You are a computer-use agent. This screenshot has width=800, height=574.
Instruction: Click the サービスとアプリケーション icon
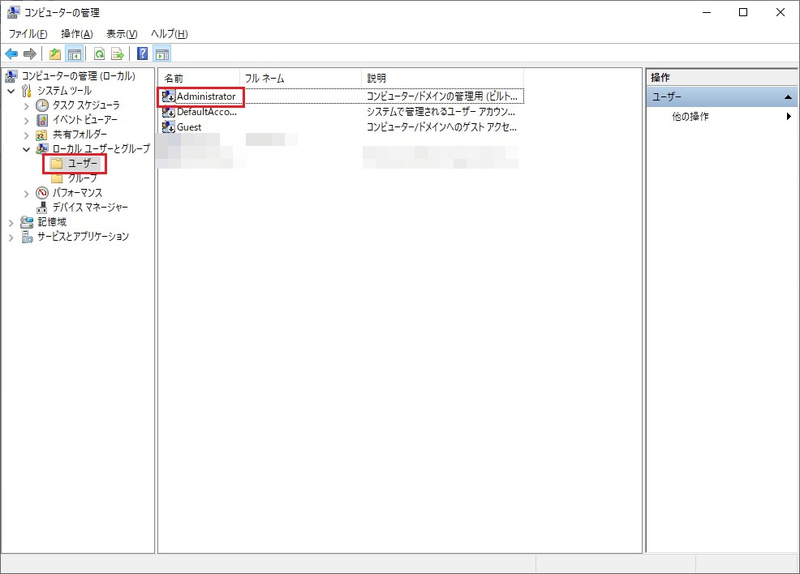(x=27, y=237)
